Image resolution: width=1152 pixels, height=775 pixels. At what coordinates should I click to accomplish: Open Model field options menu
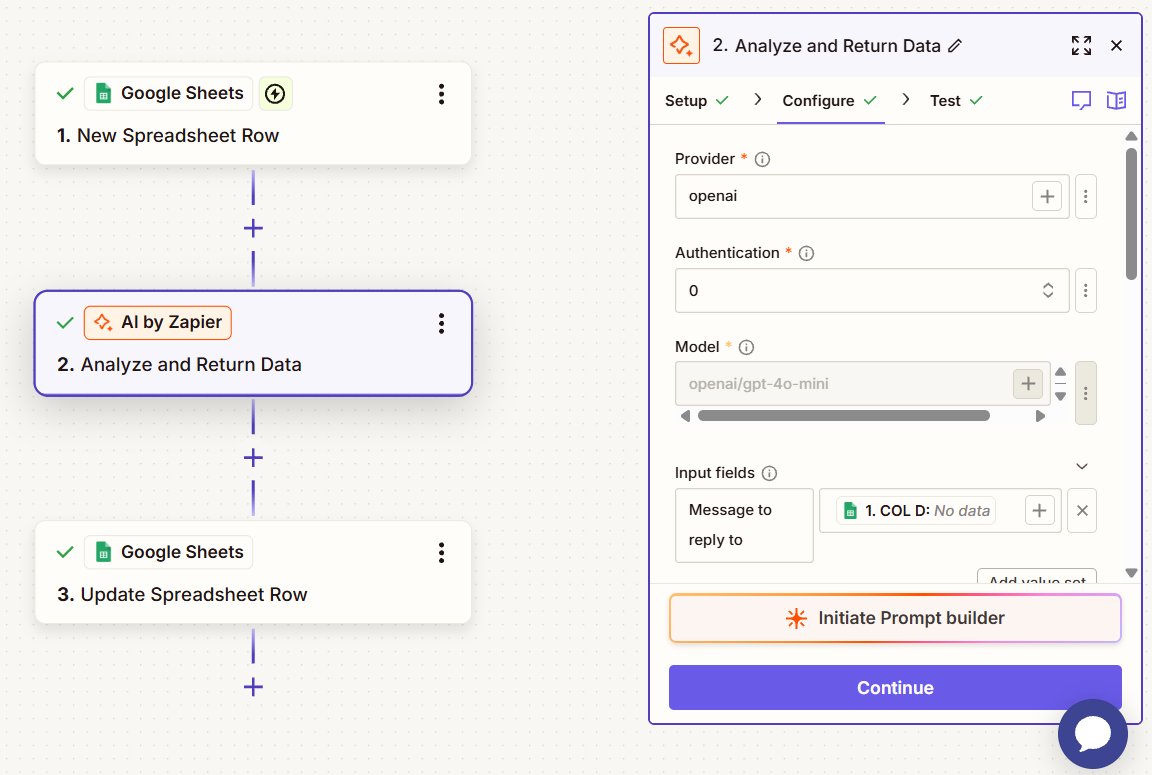(1086, 393)
